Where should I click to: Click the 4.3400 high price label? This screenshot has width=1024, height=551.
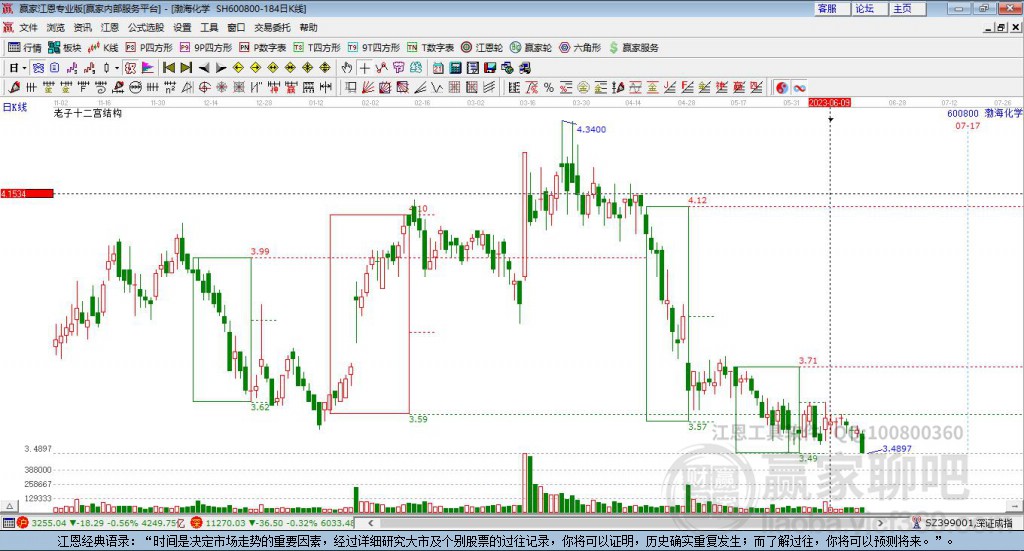(591, 130)
